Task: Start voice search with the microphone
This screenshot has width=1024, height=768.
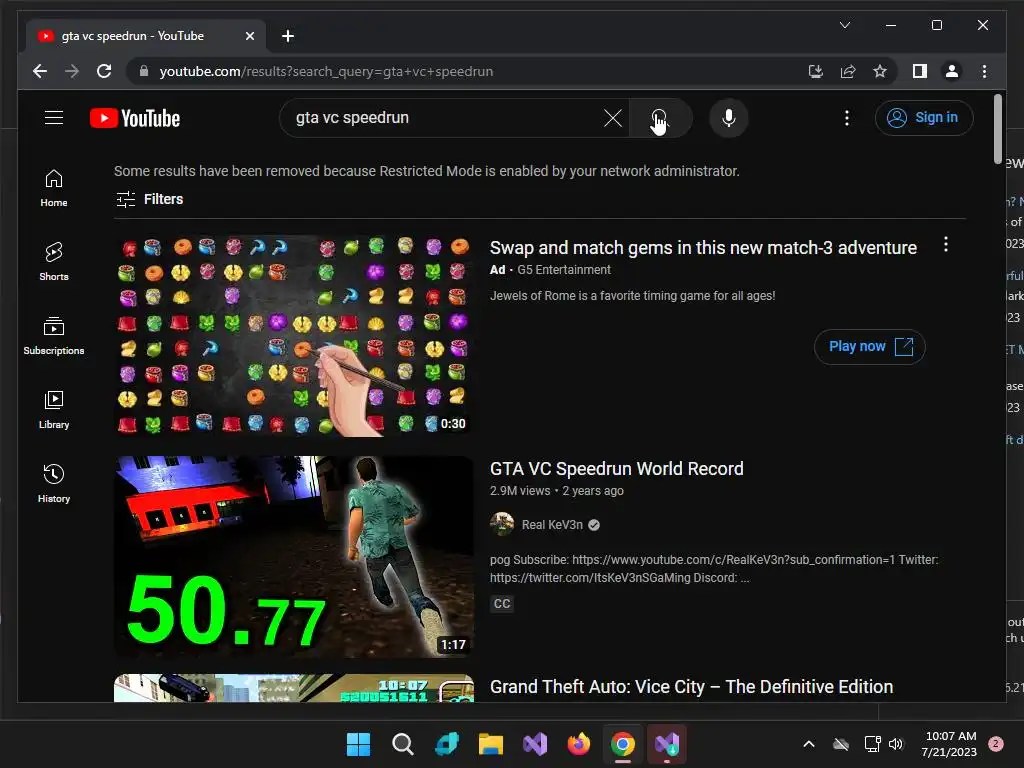Action: (x=729, y=118)
